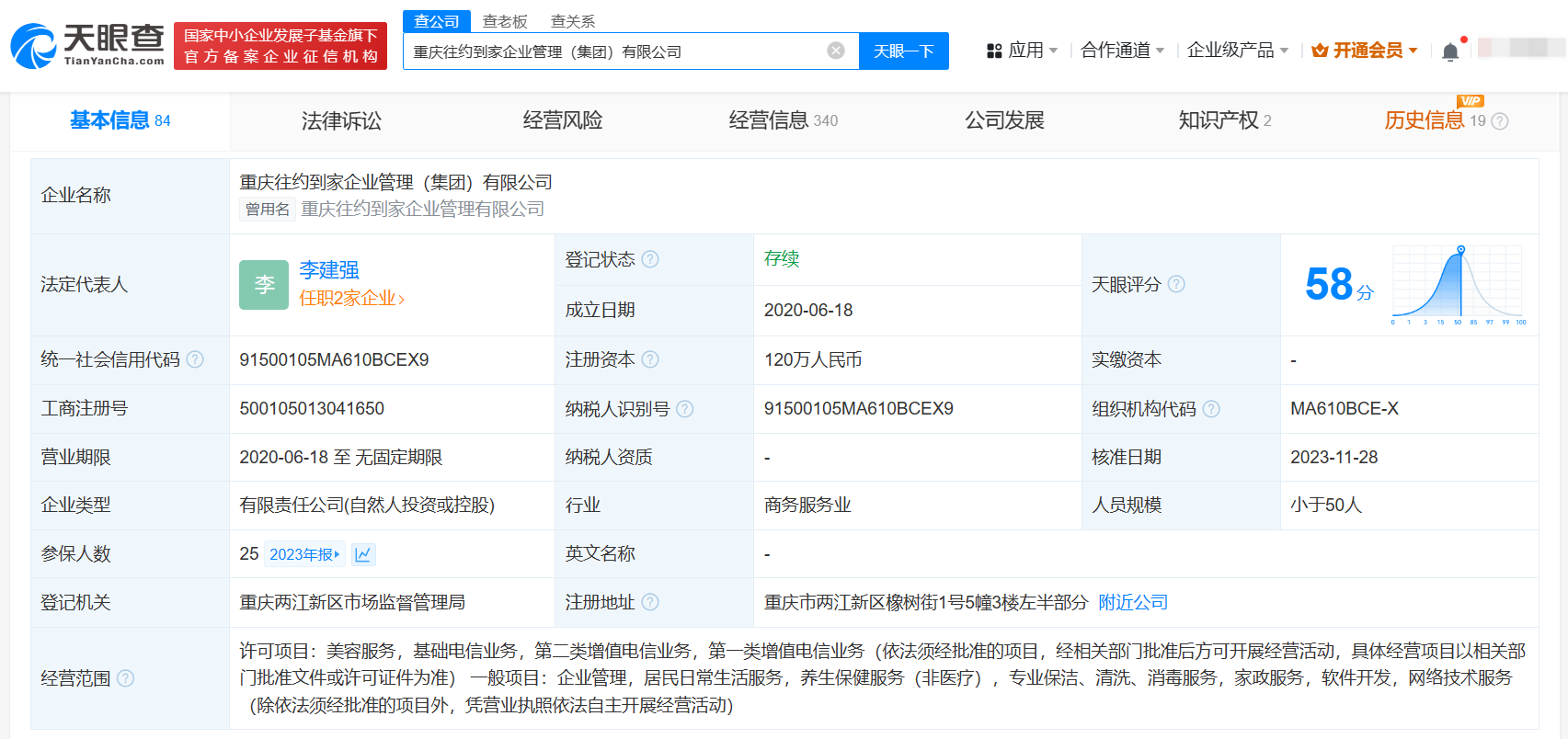Click the crown icon for 开通会员
The image size is (1568, 739).
point(1320,51)
